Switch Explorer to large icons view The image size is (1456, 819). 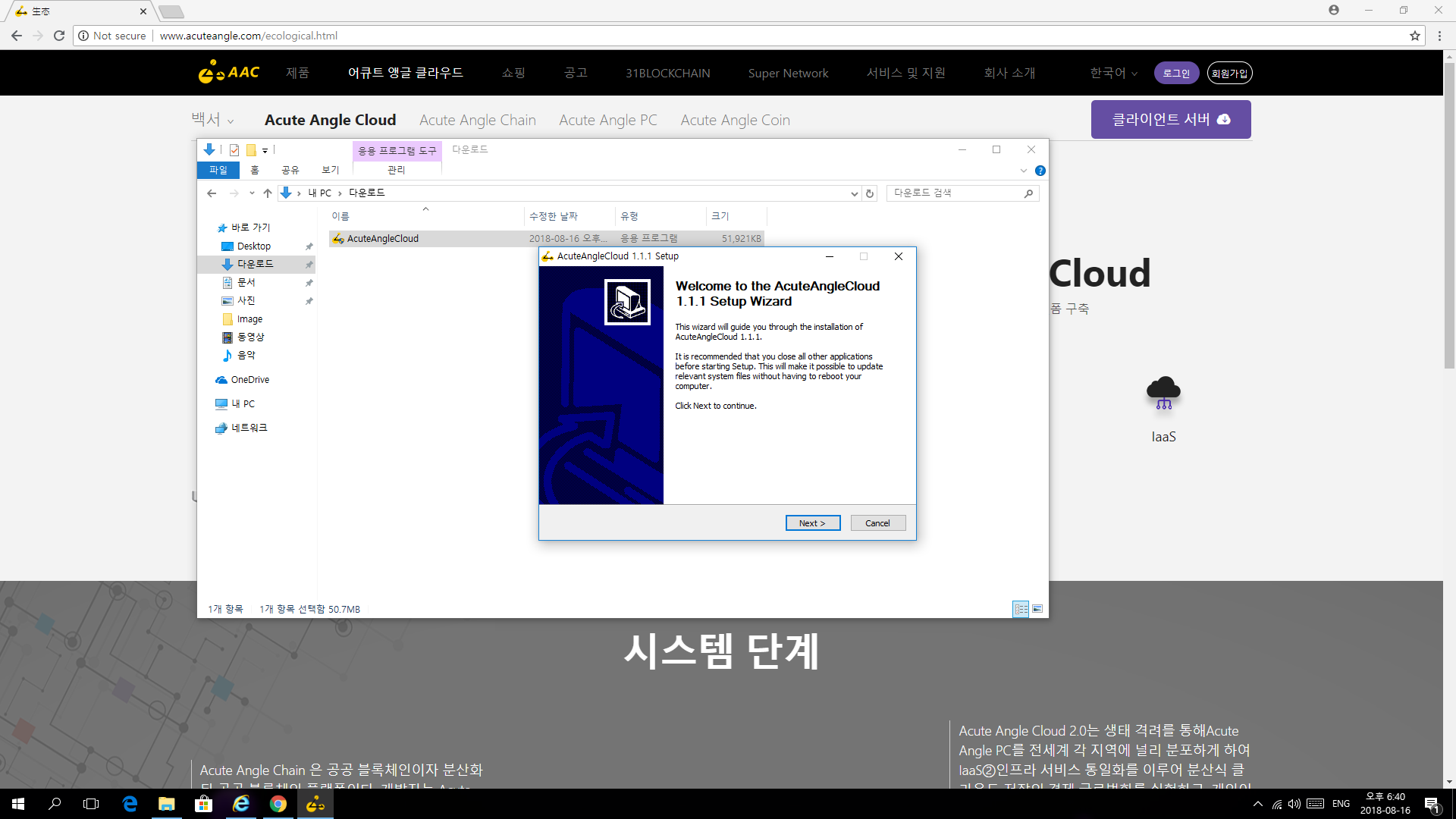click(1037, 609)
